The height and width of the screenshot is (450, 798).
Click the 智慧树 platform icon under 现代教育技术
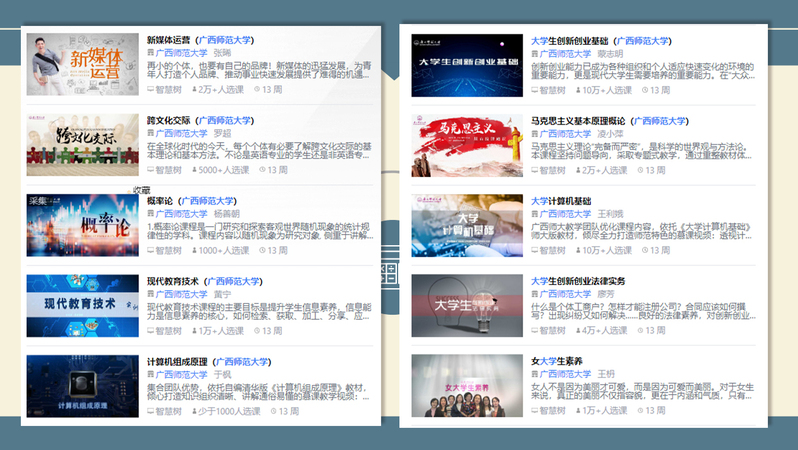(x=151, y=330)
